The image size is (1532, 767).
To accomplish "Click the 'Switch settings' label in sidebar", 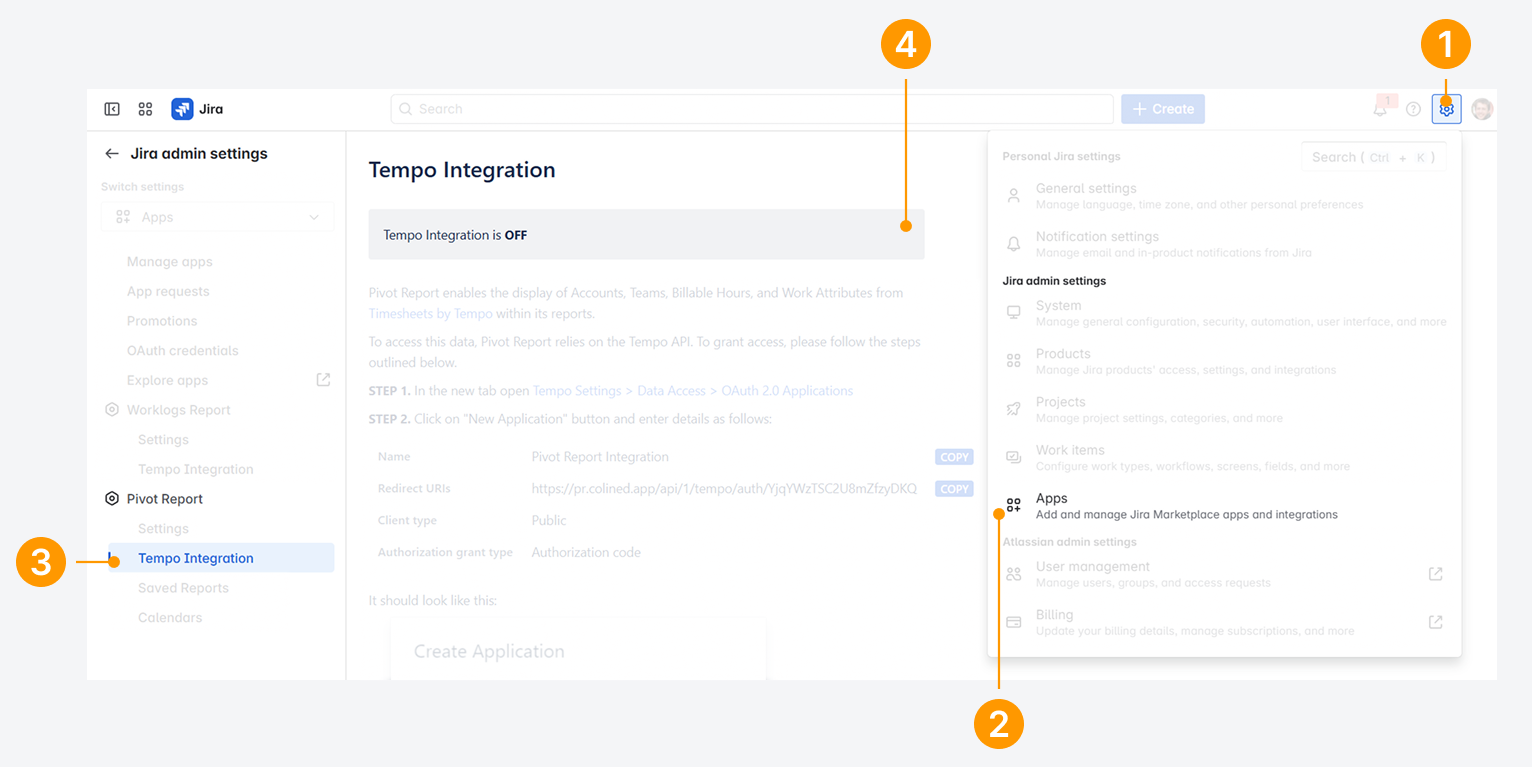I will click(x=142, y=187).
